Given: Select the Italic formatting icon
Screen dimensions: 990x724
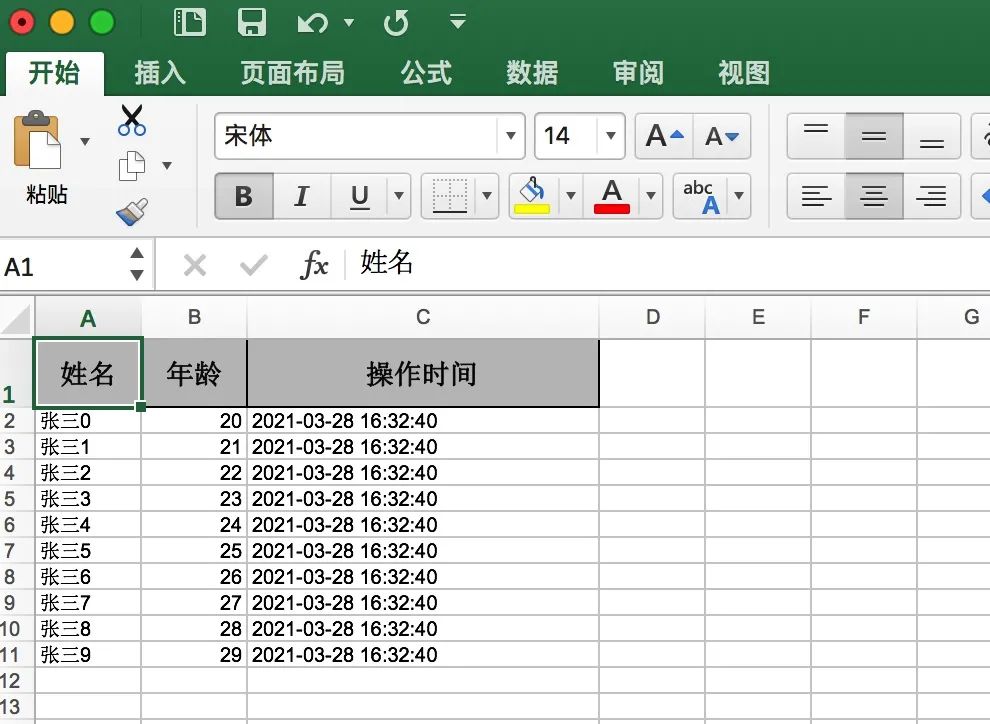Looking at the screenshot, I should point(301,196).
